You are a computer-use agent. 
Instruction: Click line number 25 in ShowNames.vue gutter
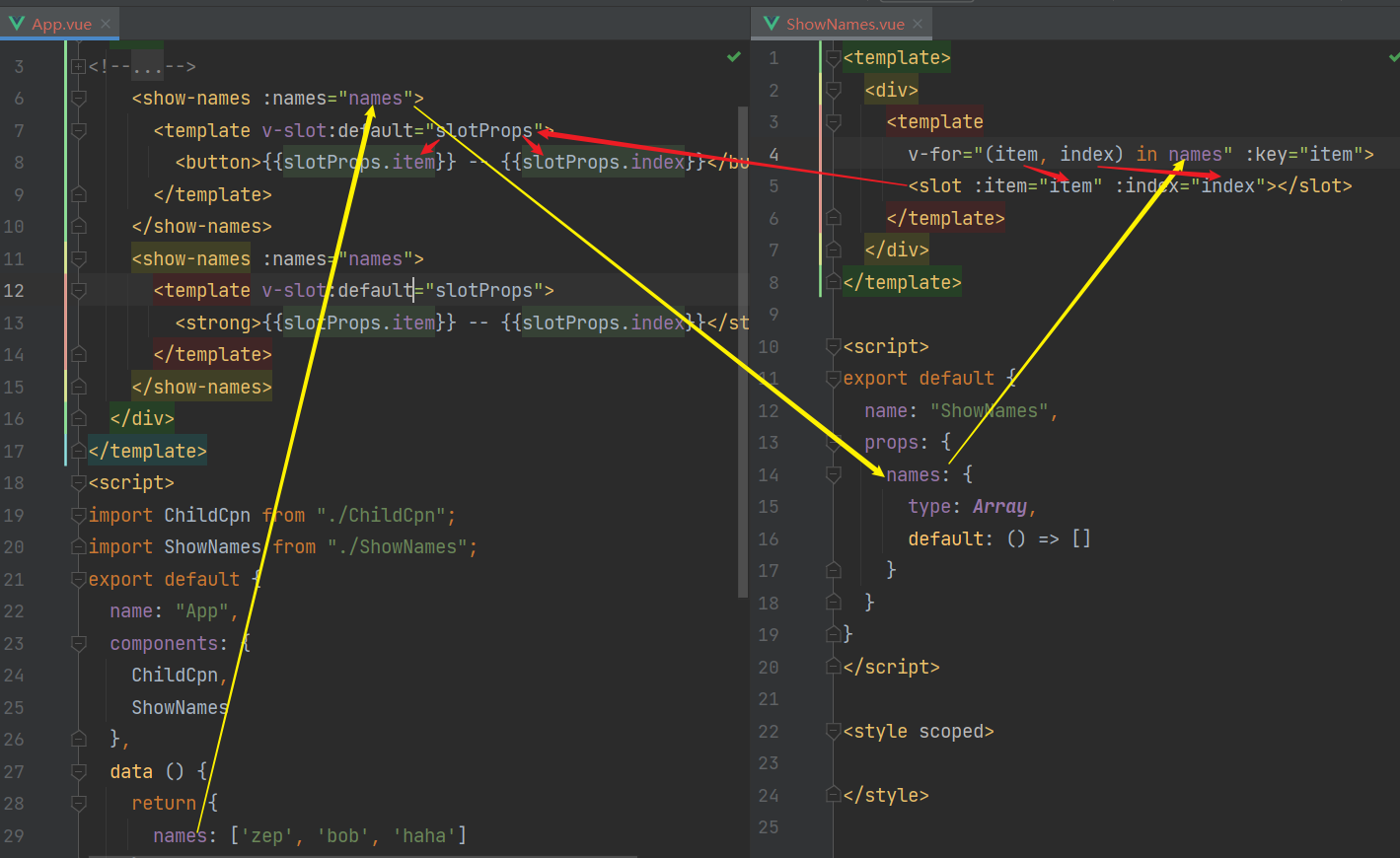coord(769,827)
